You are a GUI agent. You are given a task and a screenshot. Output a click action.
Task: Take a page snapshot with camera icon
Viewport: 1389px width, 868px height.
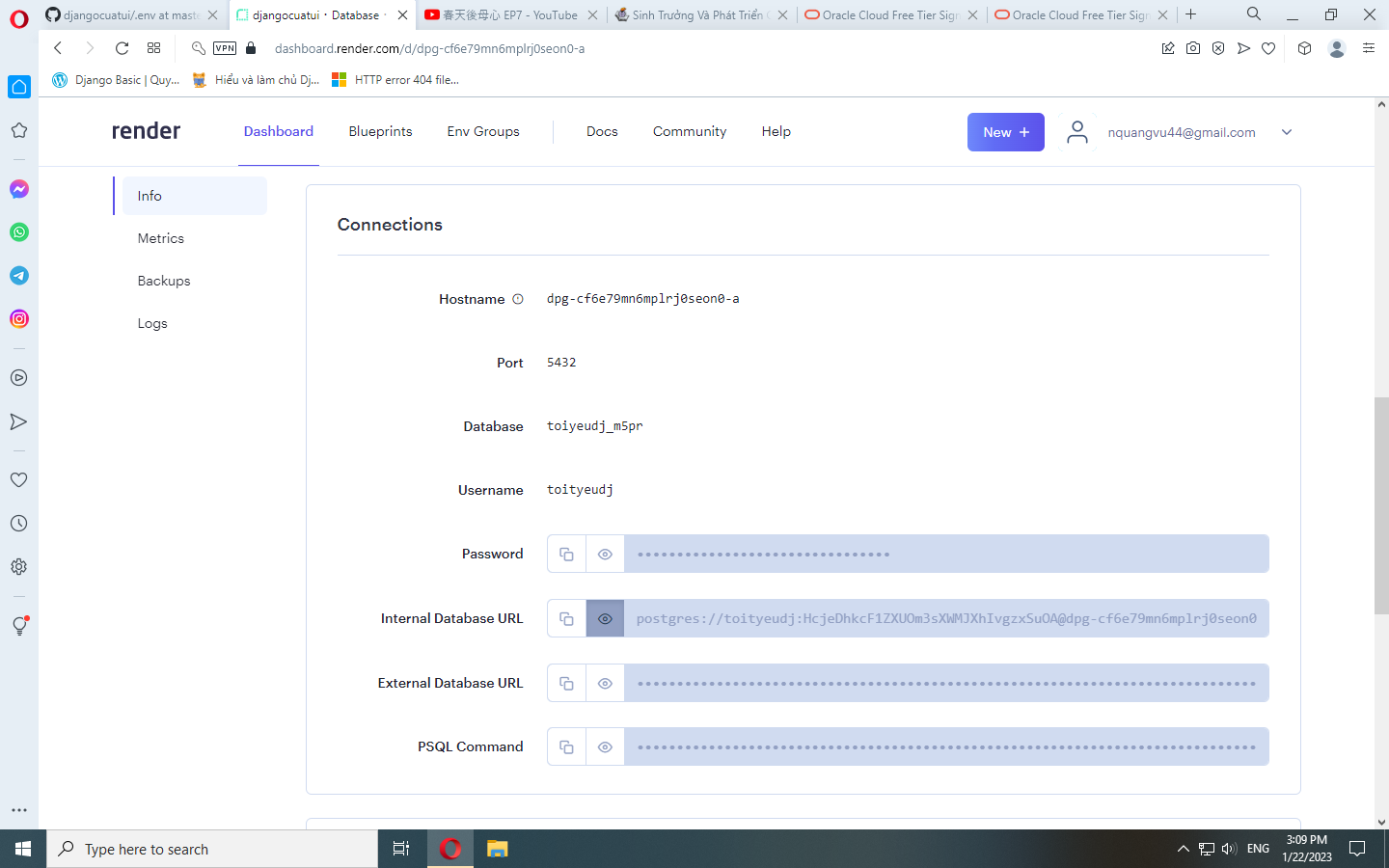(x=1193, y=48)
